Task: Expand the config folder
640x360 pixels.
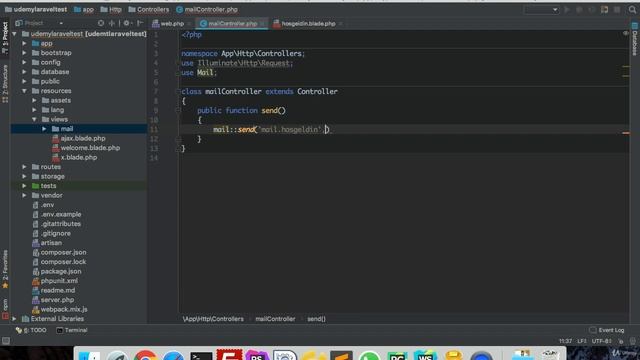Action: (24, 62)
